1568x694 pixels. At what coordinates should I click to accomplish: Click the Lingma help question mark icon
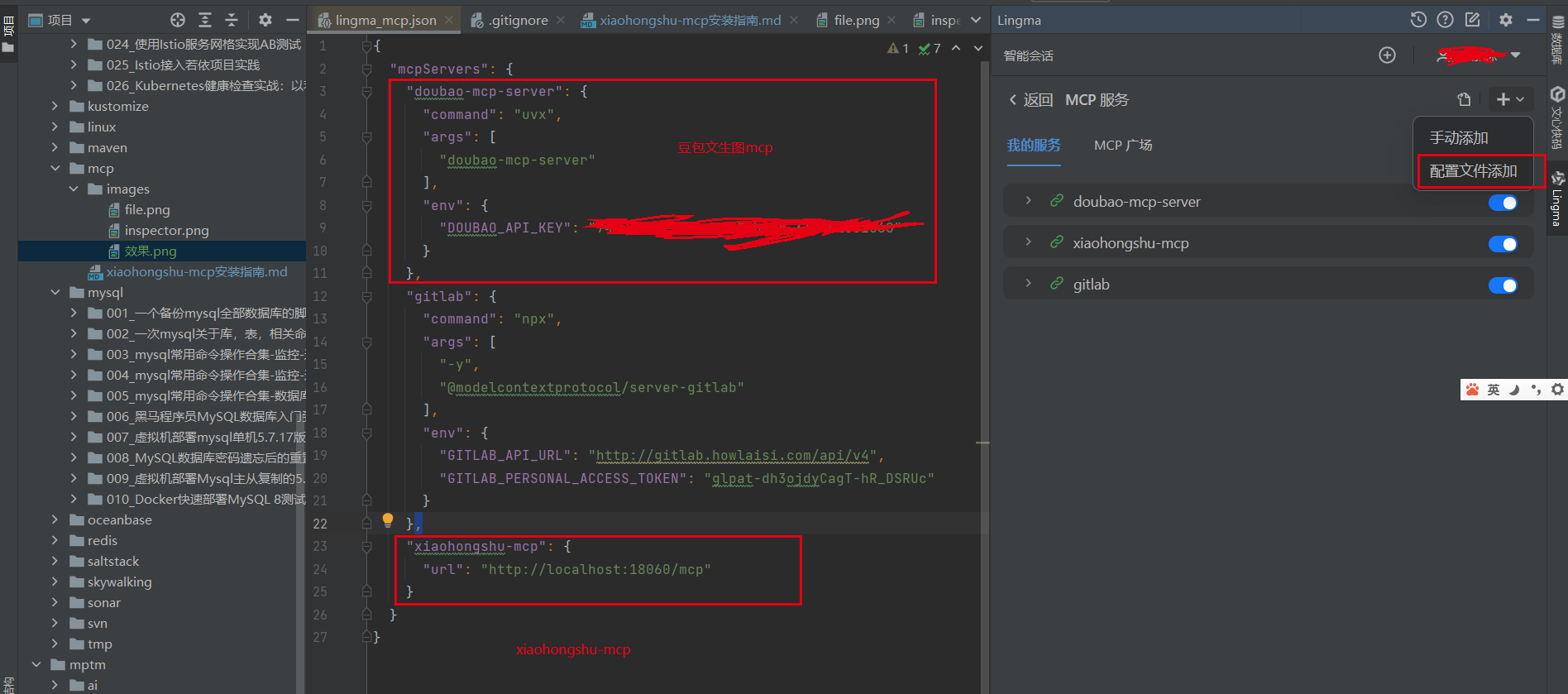tap(1445, 20)
